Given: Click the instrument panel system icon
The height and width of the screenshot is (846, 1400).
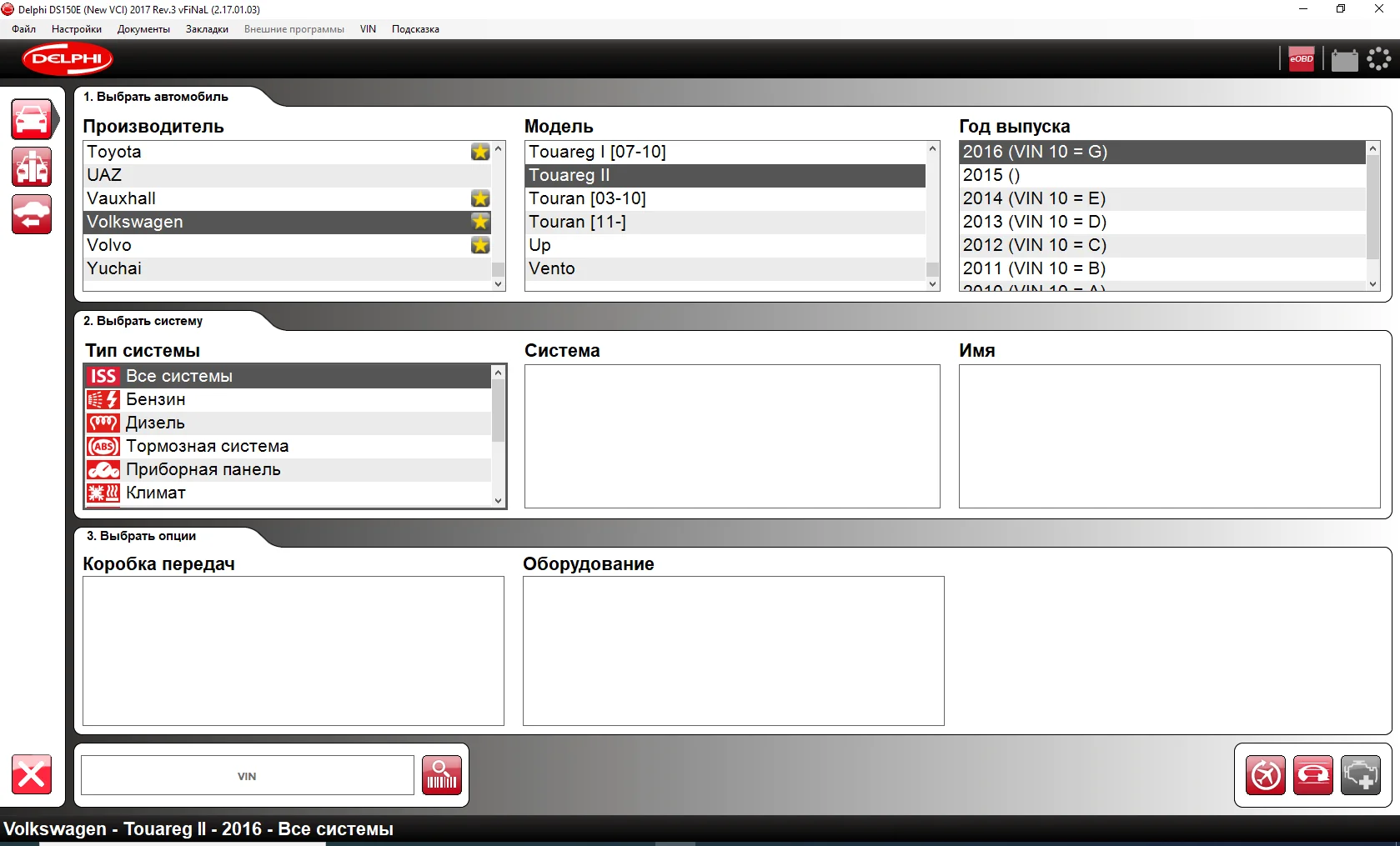Looking at the screenshot, I should pos(103,469).
